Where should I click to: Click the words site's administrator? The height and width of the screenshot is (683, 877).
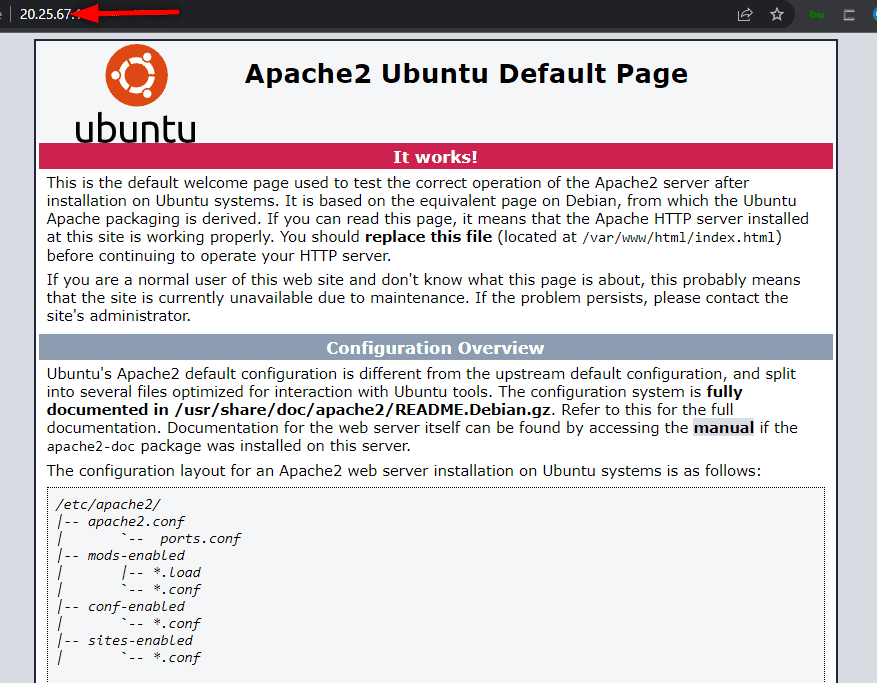[119, 316]
